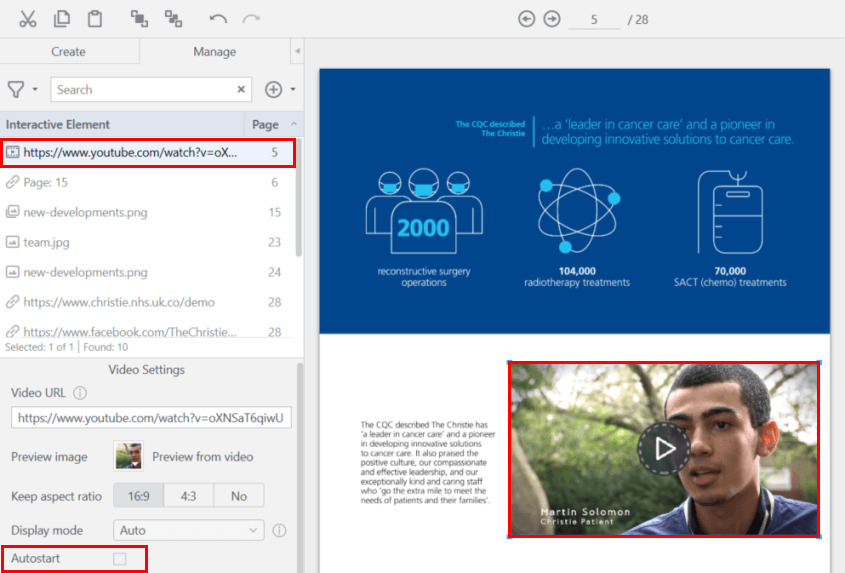Click the '104,000 radiotherapy treatments' text
This screenshot has width=845, height=573.
pyautogui.click(x=577, y=277)
